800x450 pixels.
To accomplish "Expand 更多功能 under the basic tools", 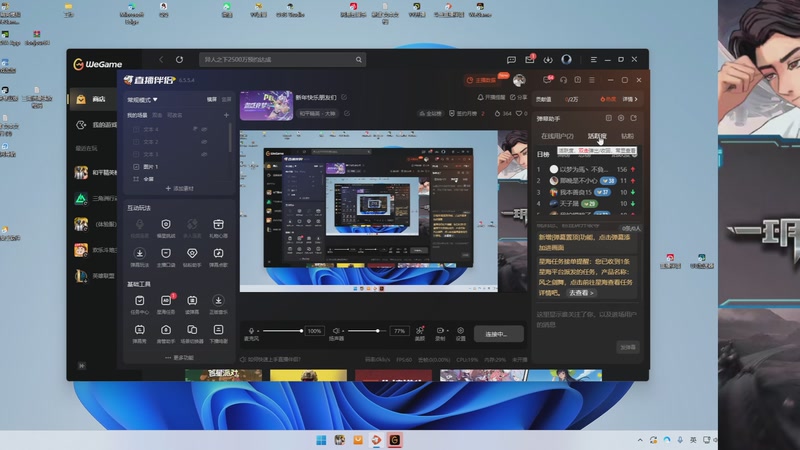I will [x=179, y=358].
